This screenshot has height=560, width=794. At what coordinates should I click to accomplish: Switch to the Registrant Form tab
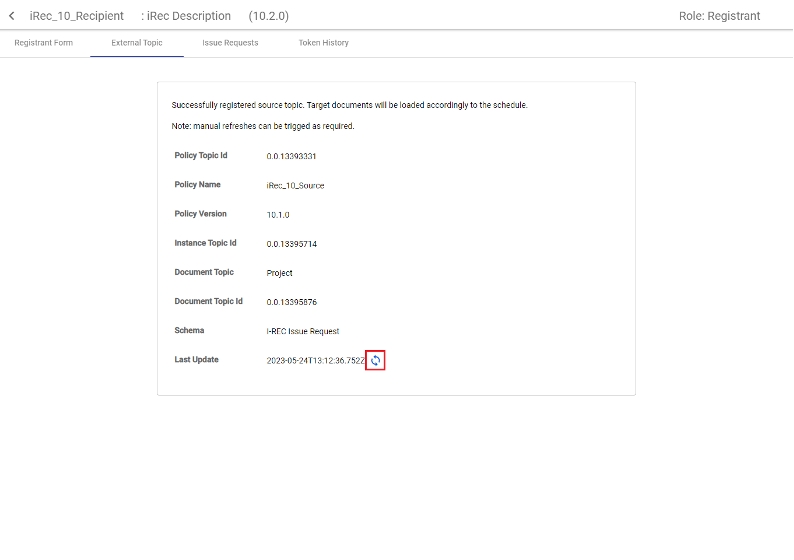pos(43,43)
